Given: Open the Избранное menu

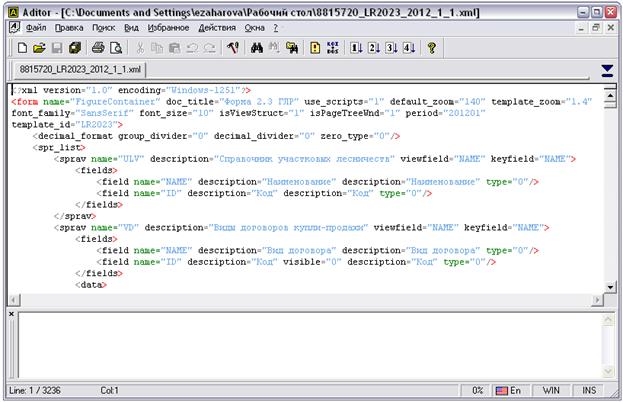Looking at the screenshot, I should pos(168,28).
